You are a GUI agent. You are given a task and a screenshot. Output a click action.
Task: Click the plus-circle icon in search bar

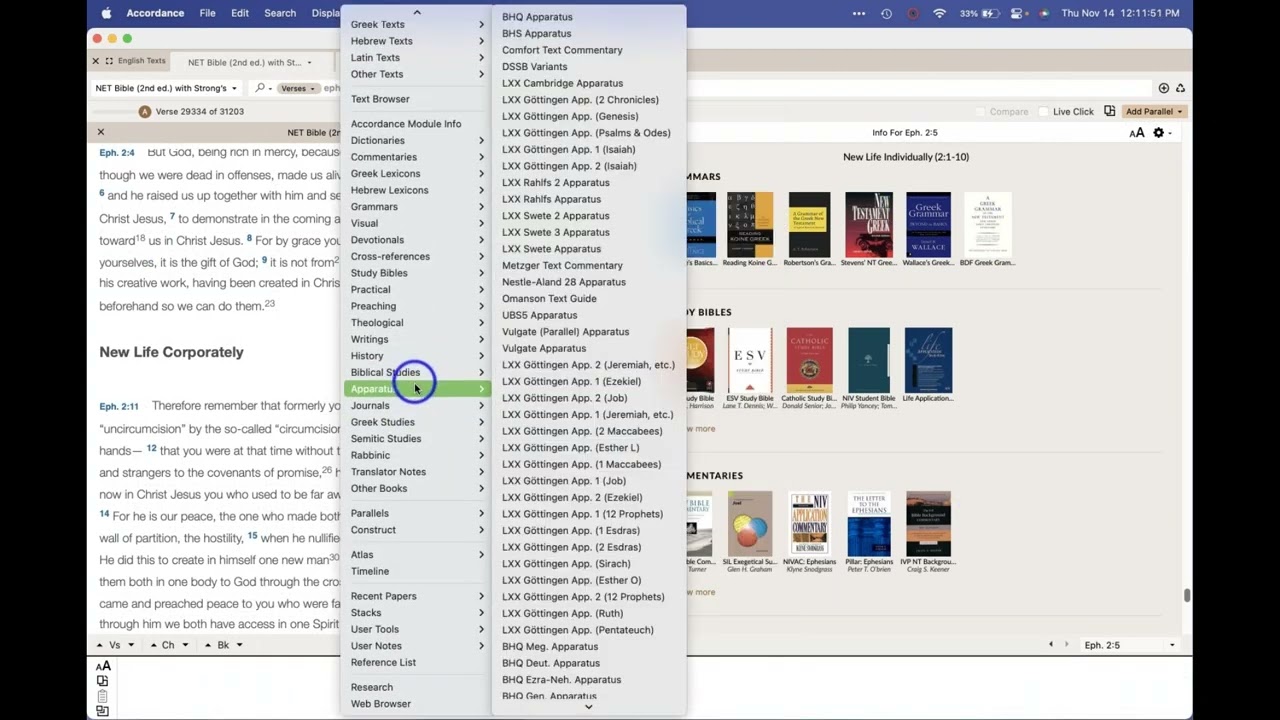1163,88
